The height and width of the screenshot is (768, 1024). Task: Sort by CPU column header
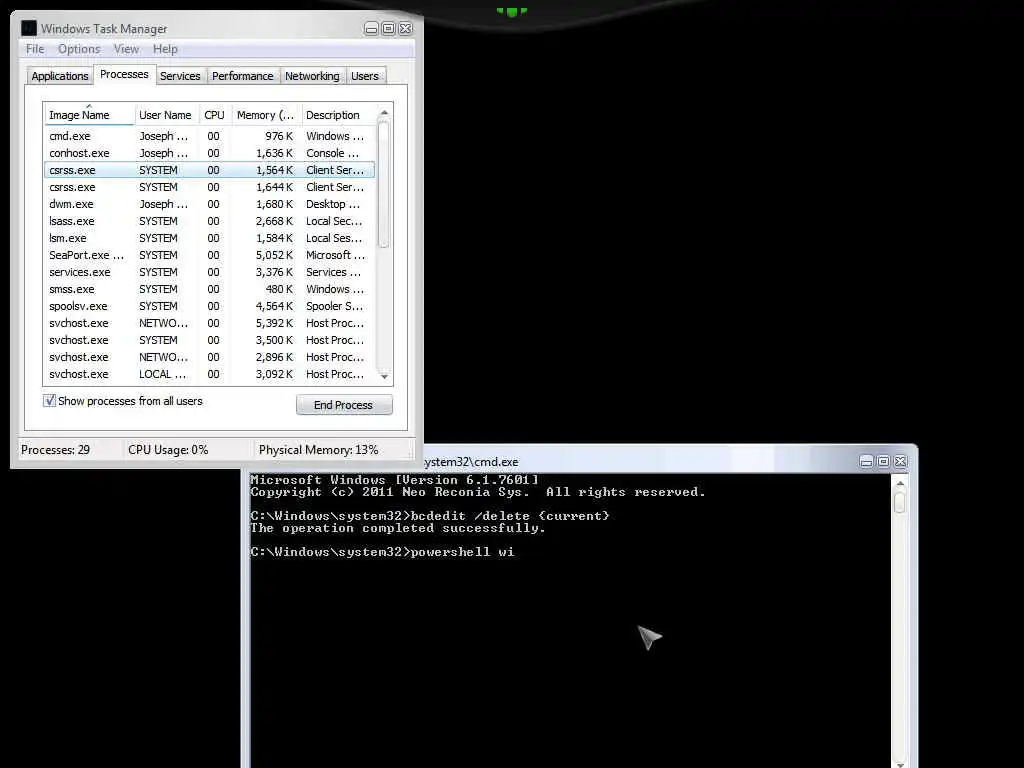(x=214, y=115)
